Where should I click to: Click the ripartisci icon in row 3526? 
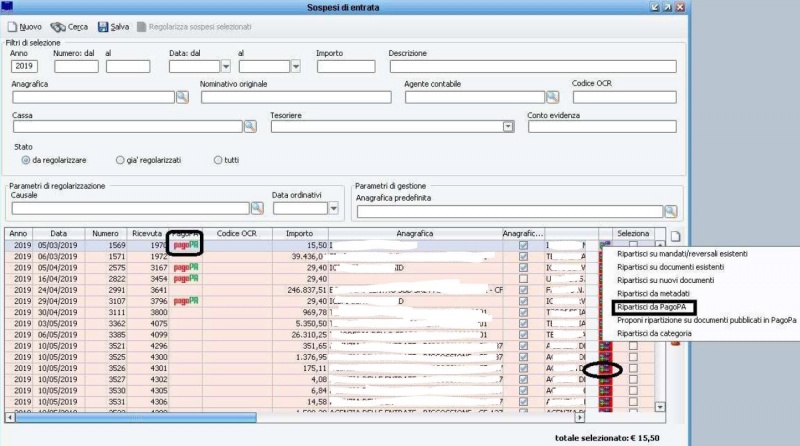[x=605, y=368]
